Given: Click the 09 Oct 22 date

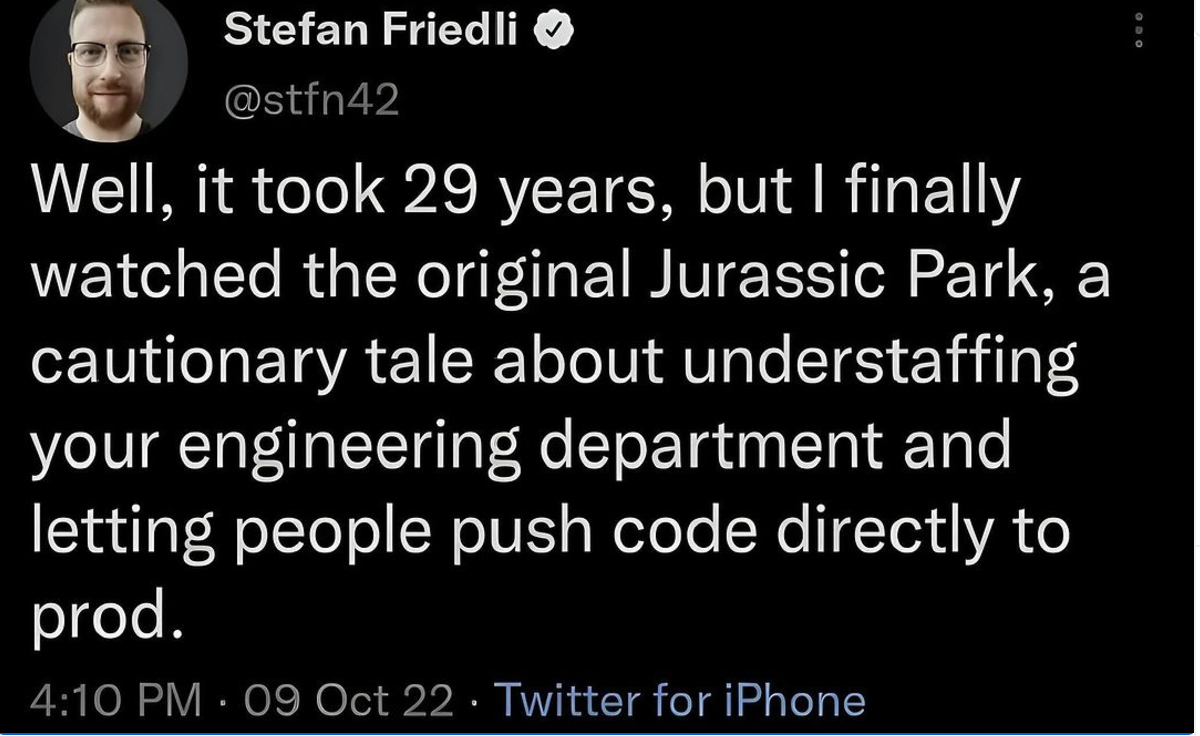Looking at the screenshot, I should coord(347,700).
